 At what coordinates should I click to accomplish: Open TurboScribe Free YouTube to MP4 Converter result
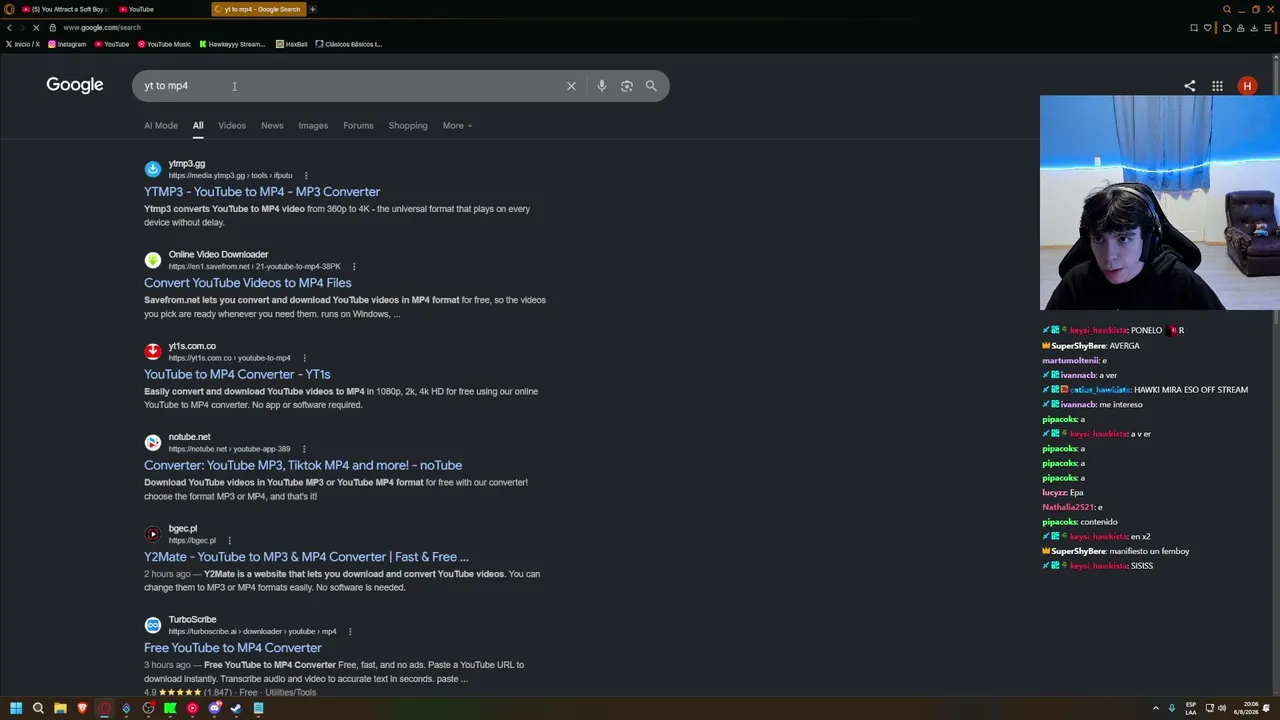233,648
